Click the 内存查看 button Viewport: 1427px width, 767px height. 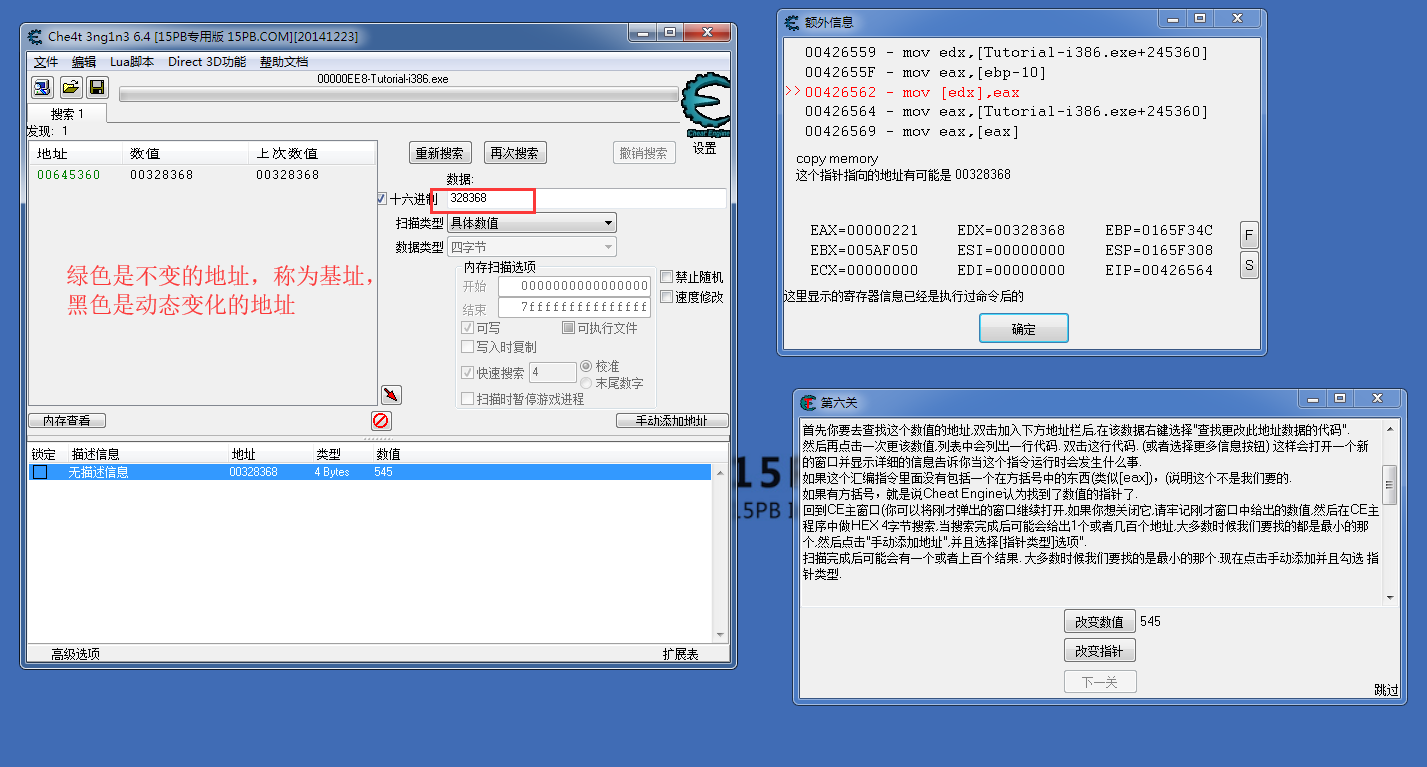click(66, 421)
